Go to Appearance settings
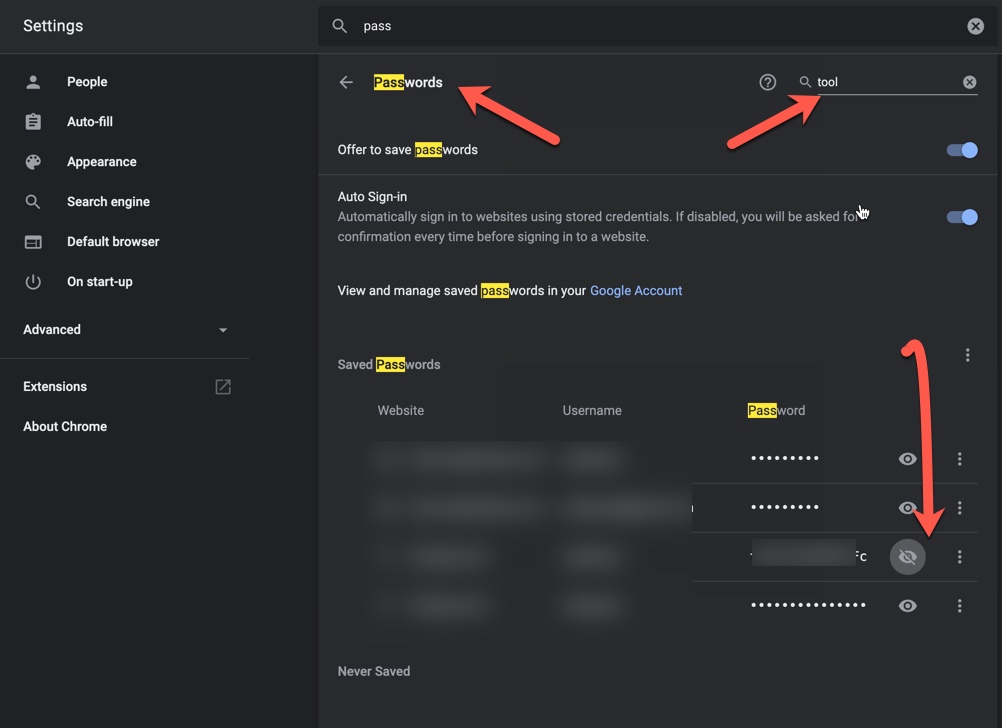The image size is (1002, 728). [x=102, y=162]
